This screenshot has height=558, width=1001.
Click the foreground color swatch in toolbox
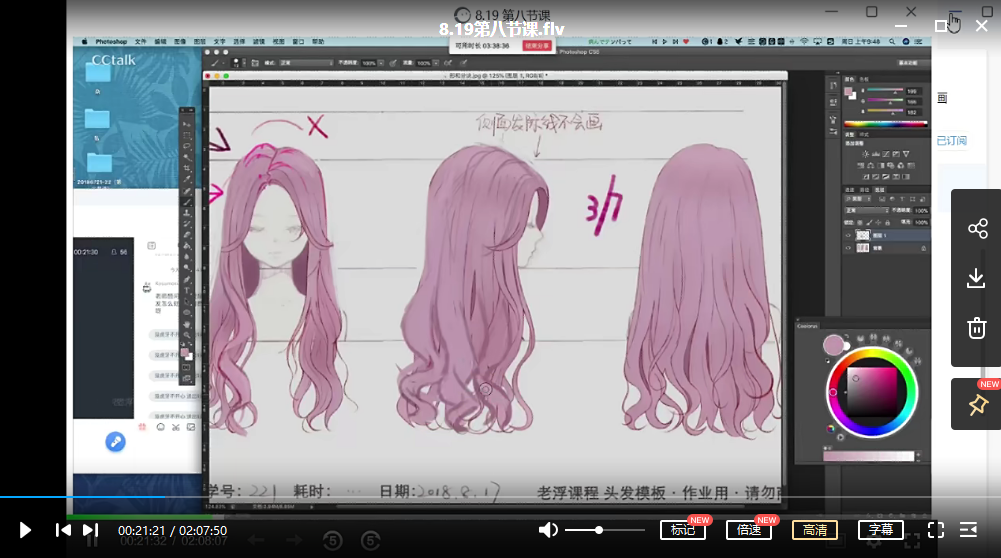point(184,353)
